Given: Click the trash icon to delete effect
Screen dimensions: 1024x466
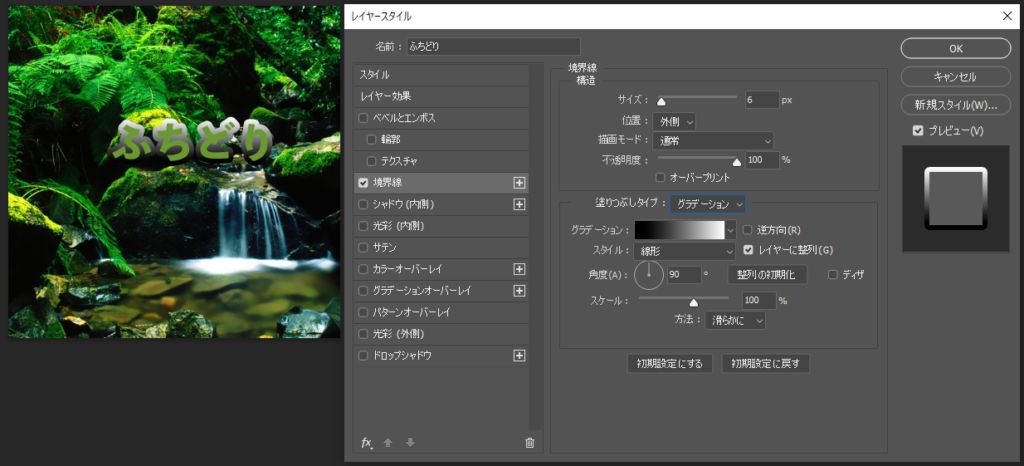Looking at the screenshot, I should pyautogui.click(x=530, y=442).
